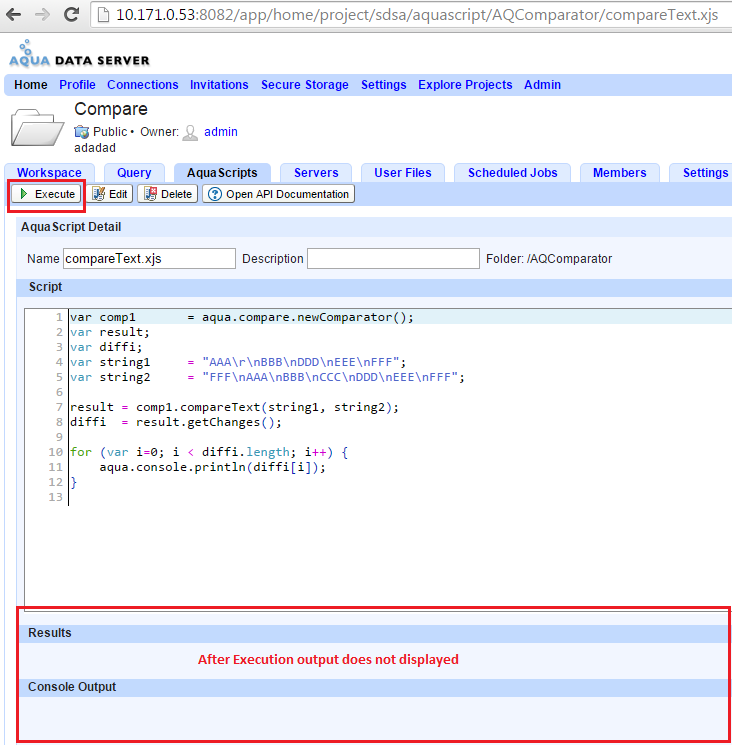Open the User Files tab

(x=403, y=172)
